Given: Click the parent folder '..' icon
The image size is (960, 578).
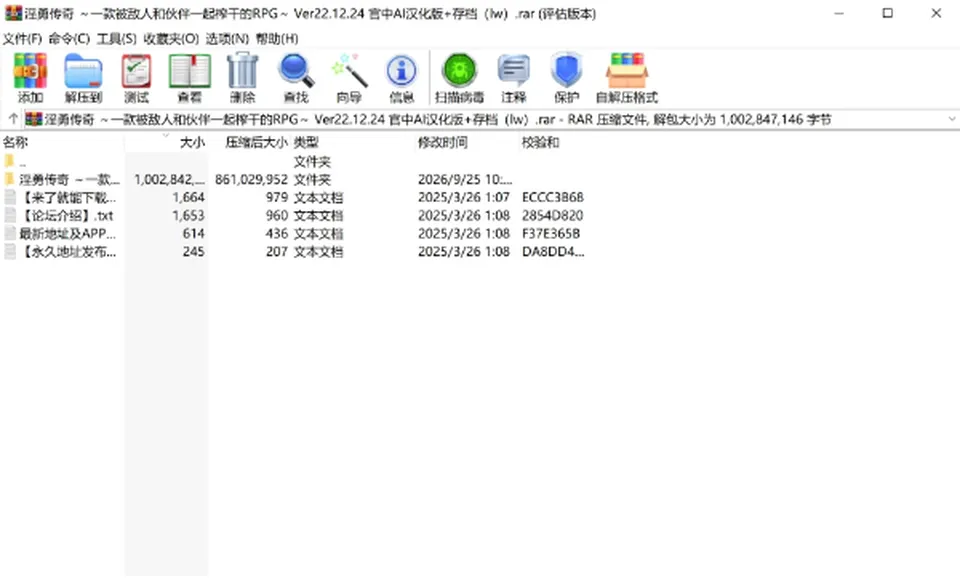Looking at the screenshot, I should [9, 162].
